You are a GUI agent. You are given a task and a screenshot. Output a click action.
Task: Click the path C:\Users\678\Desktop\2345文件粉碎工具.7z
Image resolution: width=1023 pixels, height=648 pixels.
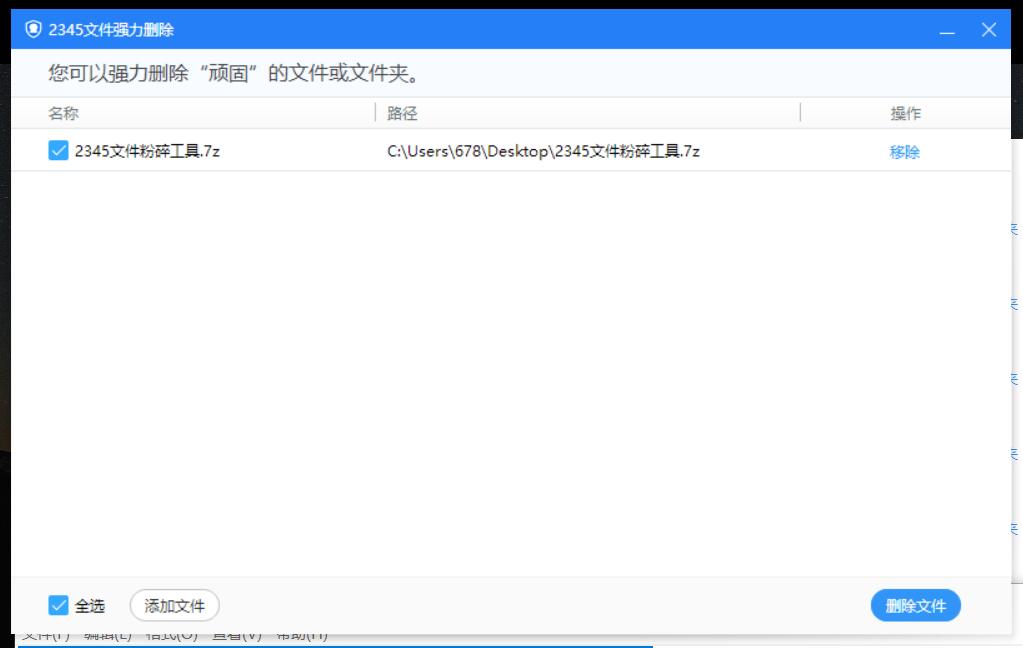[543, 151]
